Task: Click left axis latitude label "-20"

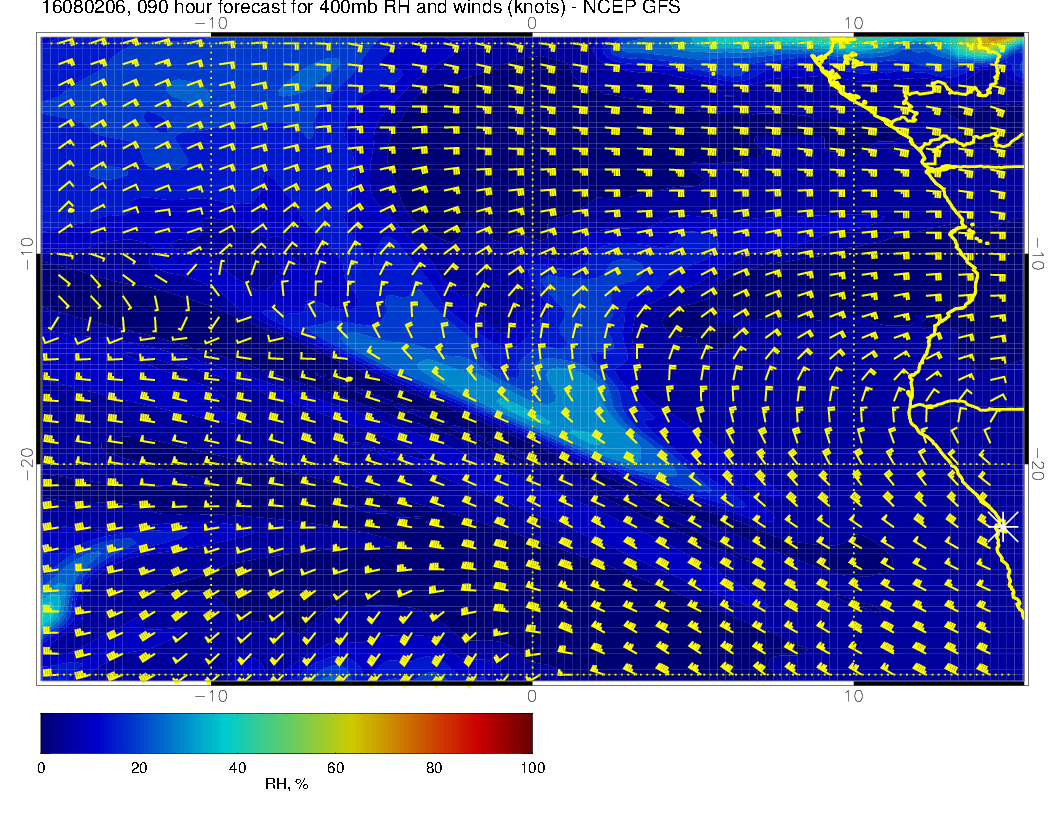Action: pos(27,464)
